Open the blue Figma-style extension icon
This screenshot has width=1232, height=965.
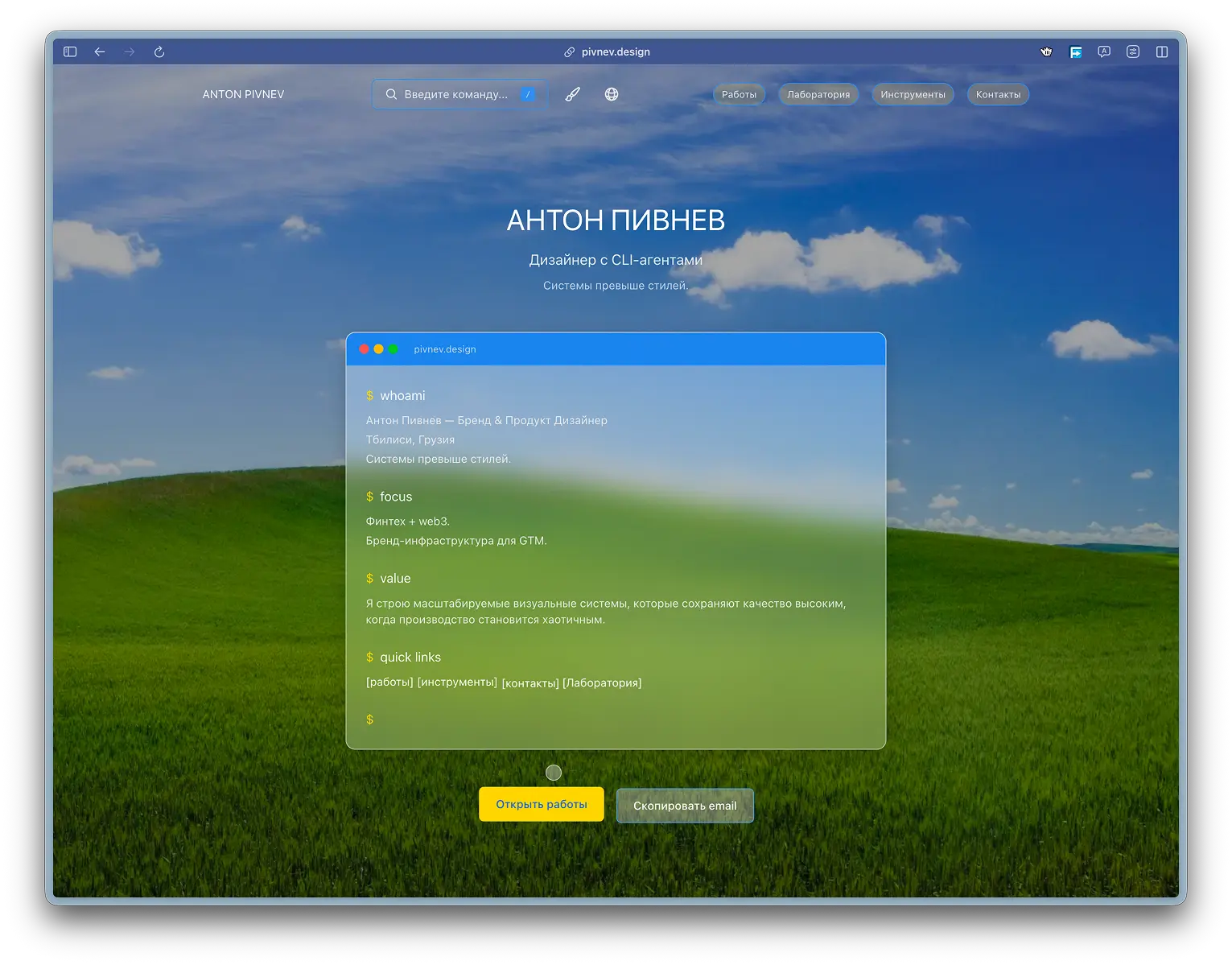(1075, 51)
